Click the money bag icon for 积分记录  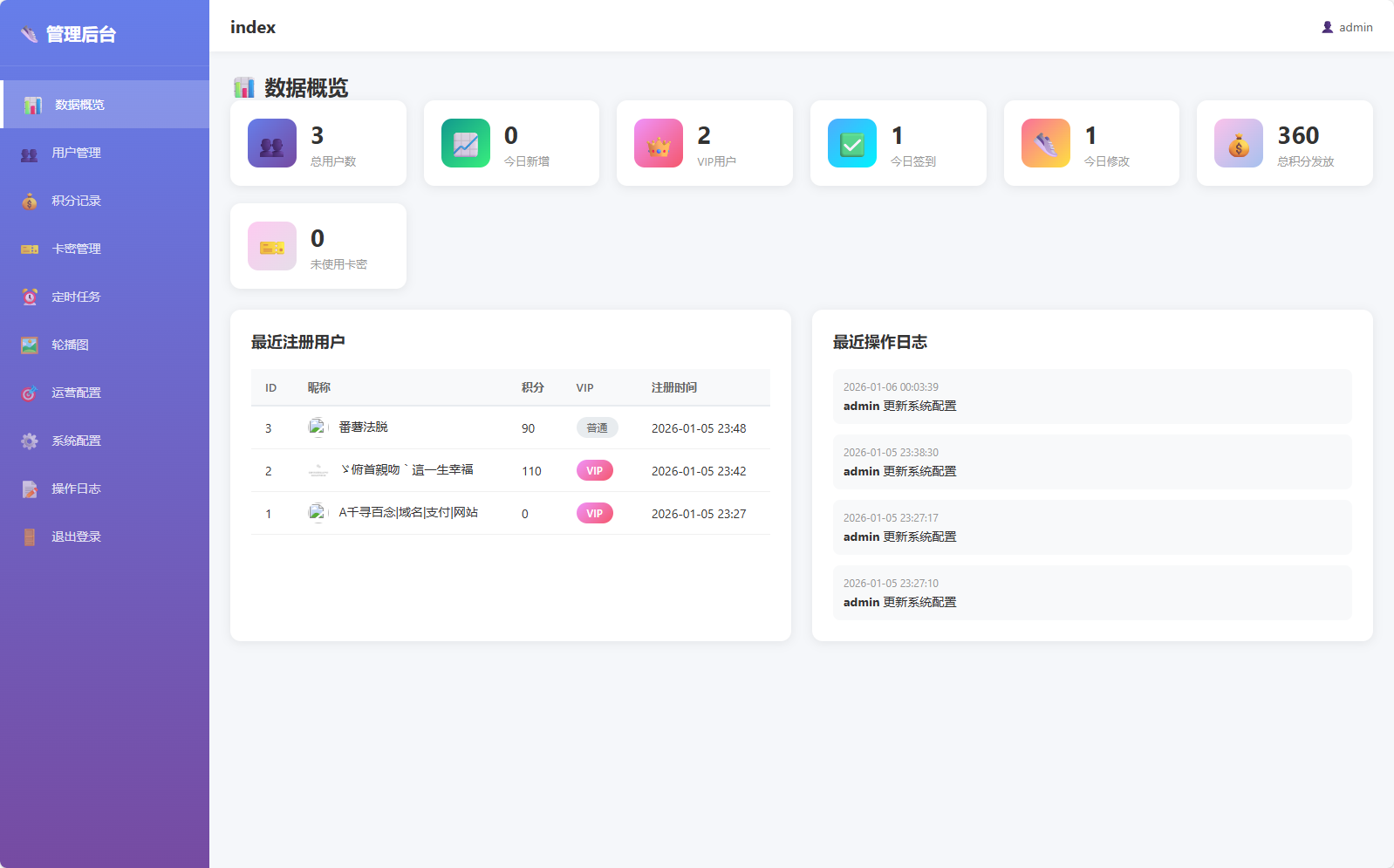[30, 202]
